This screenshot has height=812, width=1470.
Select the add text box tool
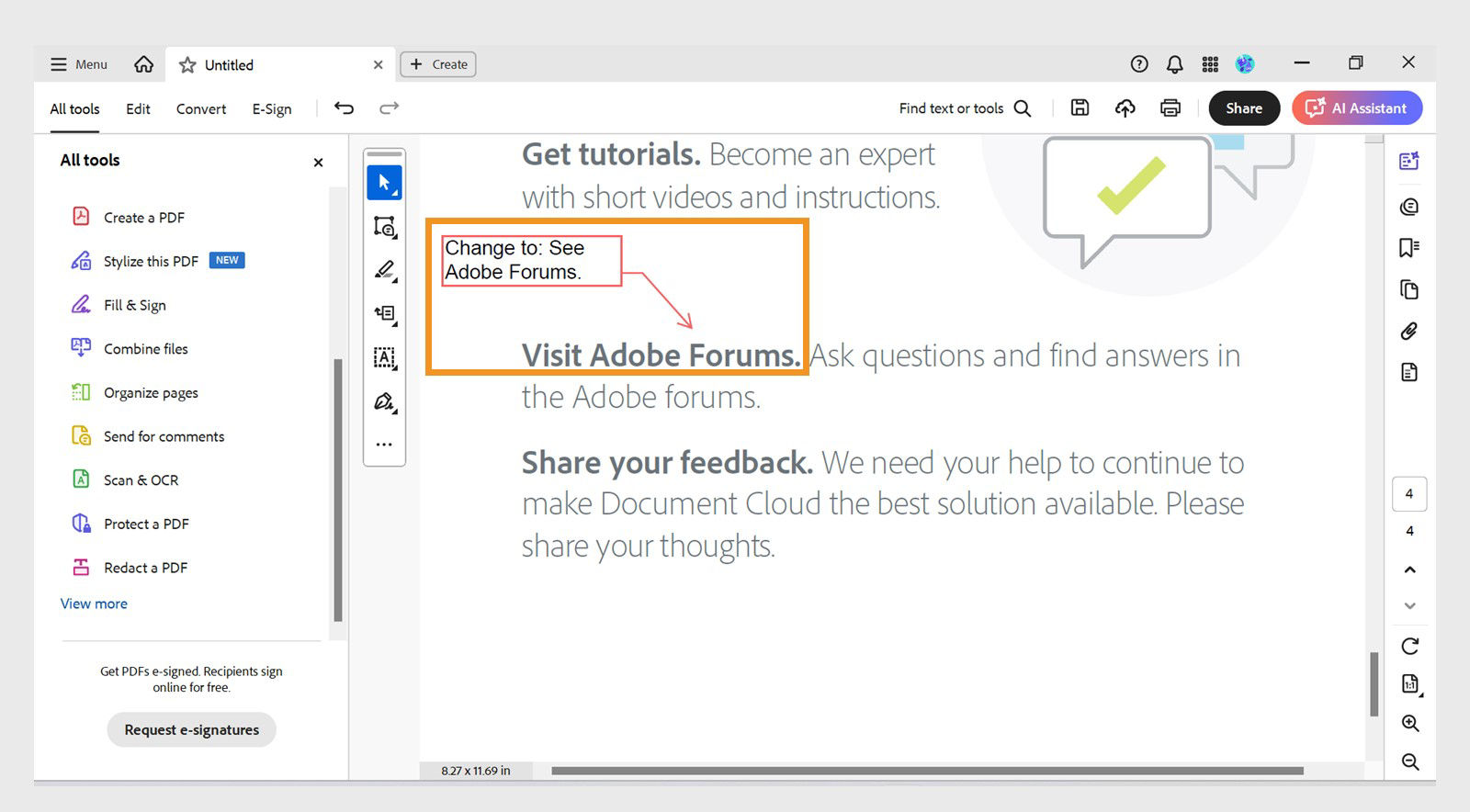(384, 314)
